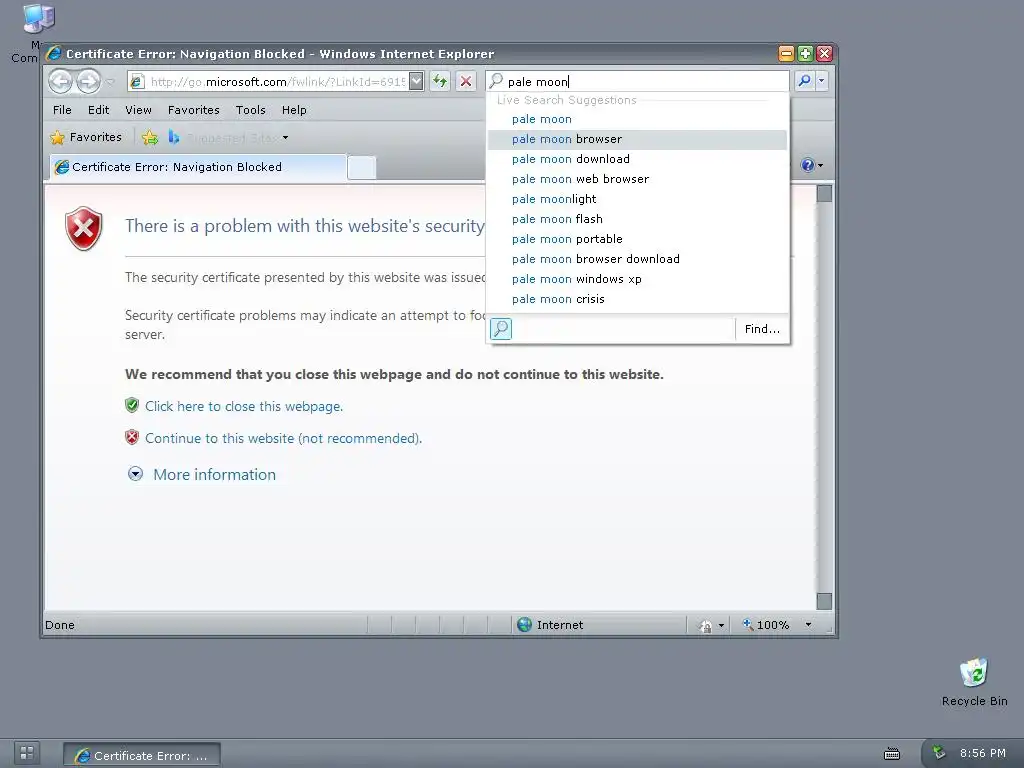
Task: Open the Help menu
Action: click(294, 110)
